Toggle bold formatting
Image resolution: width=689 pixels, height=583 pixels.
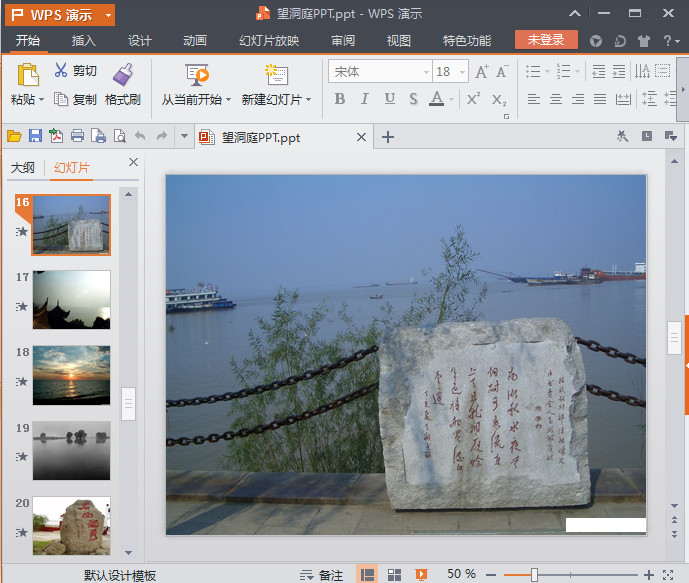[340, 99]
